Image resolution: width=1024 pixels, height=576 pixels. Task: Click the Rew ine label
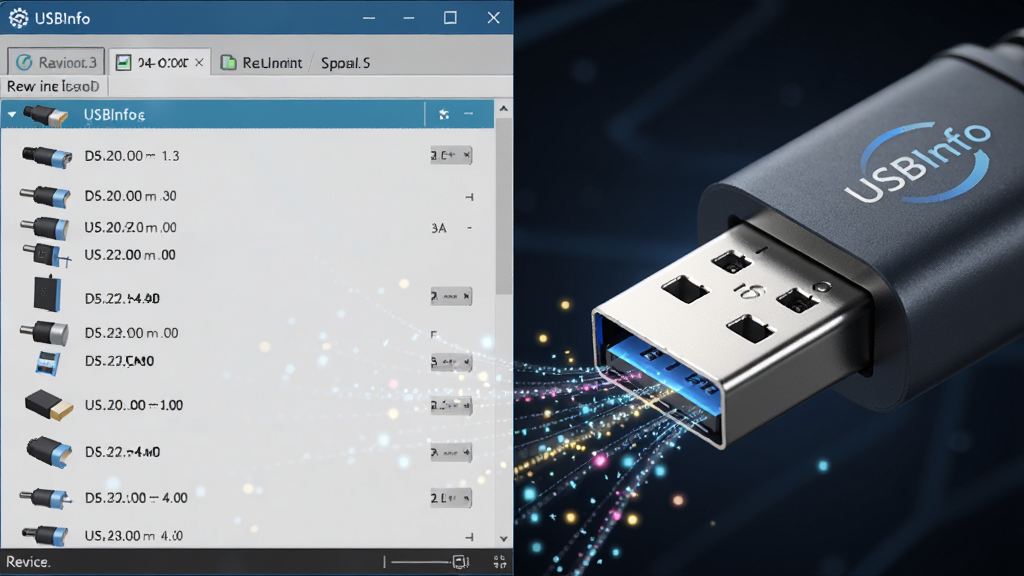click(53, 86)
